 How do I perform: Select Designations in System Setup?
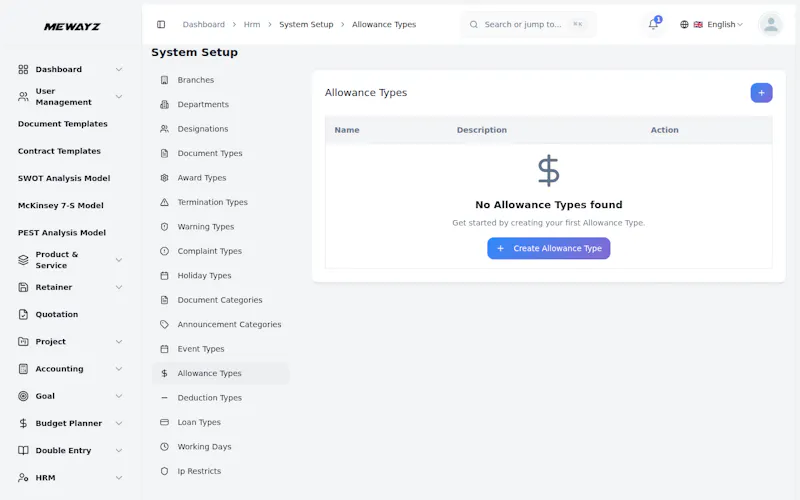click(220, 129)
